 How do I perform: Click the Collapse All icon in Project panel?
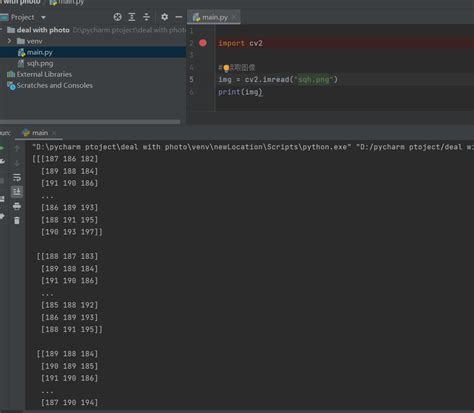pos(146,17)
